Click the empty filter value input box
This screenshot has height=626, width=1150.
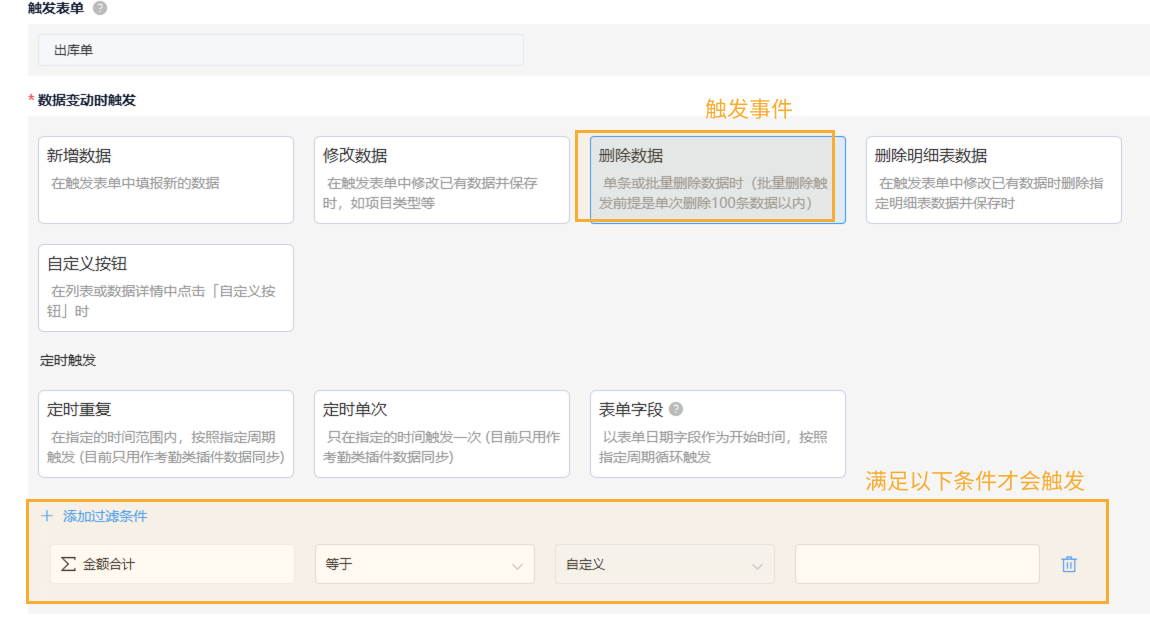pyautogui.click(x=917, y=564)
